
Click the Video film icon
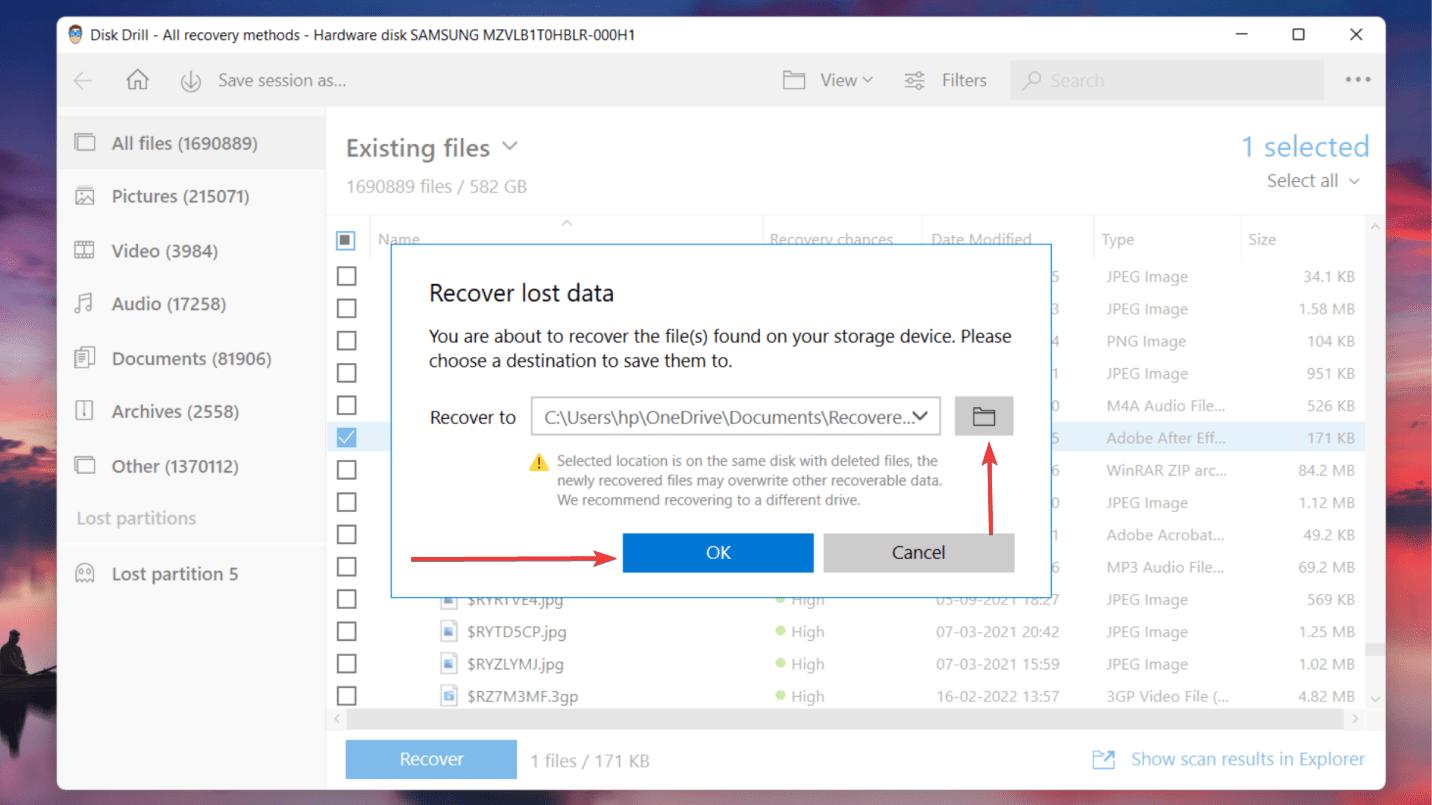coord(85,250)
